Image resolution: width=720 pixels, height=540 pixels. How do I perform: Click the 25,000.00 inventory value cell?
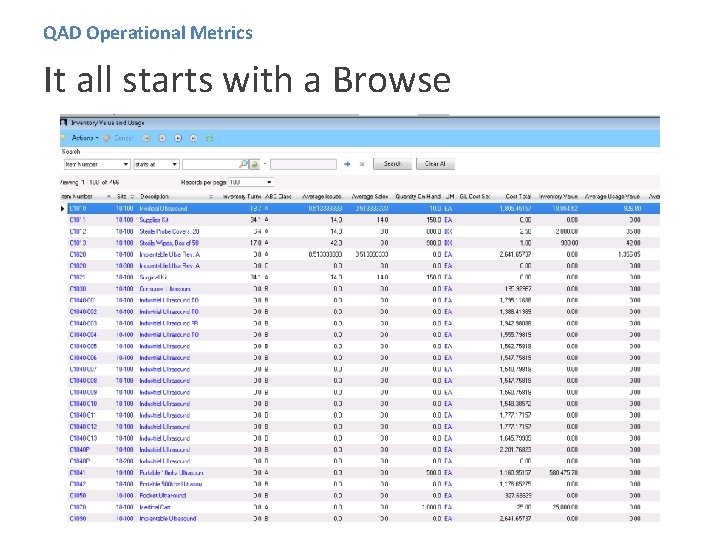coord(567,507)
